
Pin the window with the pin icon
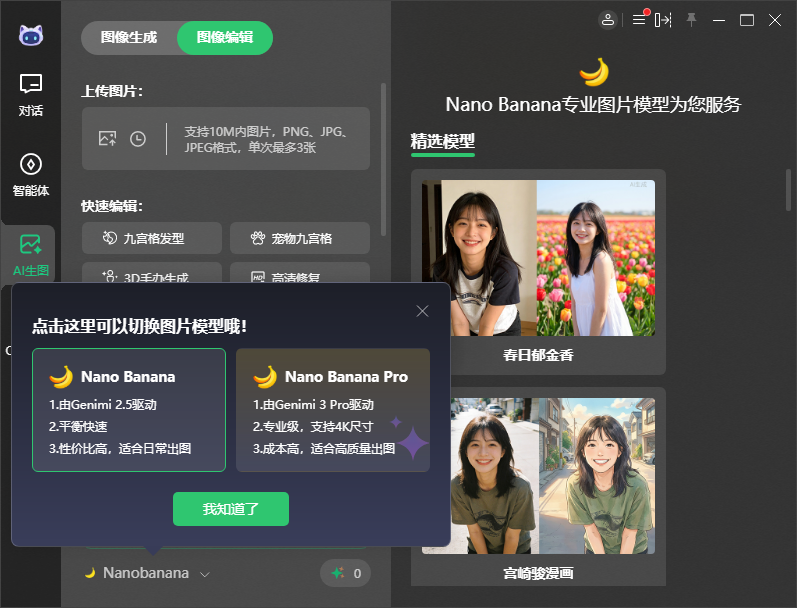(691, 20)
